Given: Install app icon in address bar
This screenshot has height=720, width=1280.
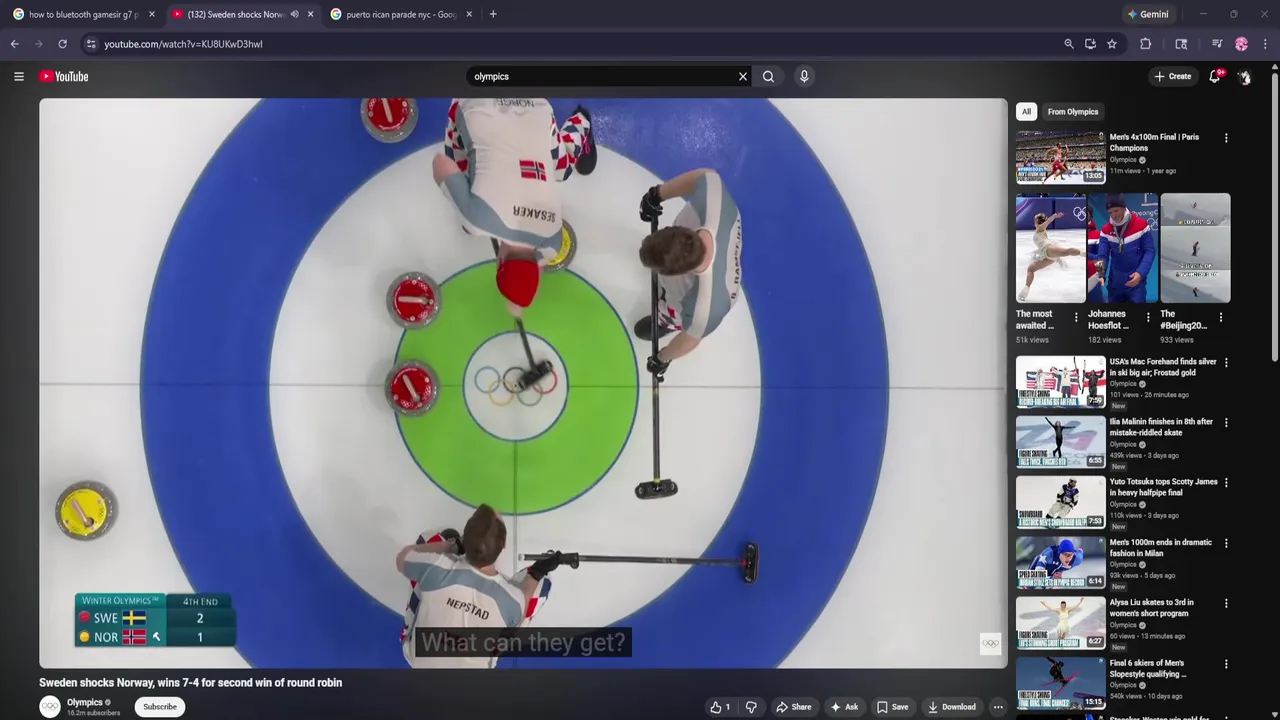Looking at the screenshot, I should (1090, 44).
